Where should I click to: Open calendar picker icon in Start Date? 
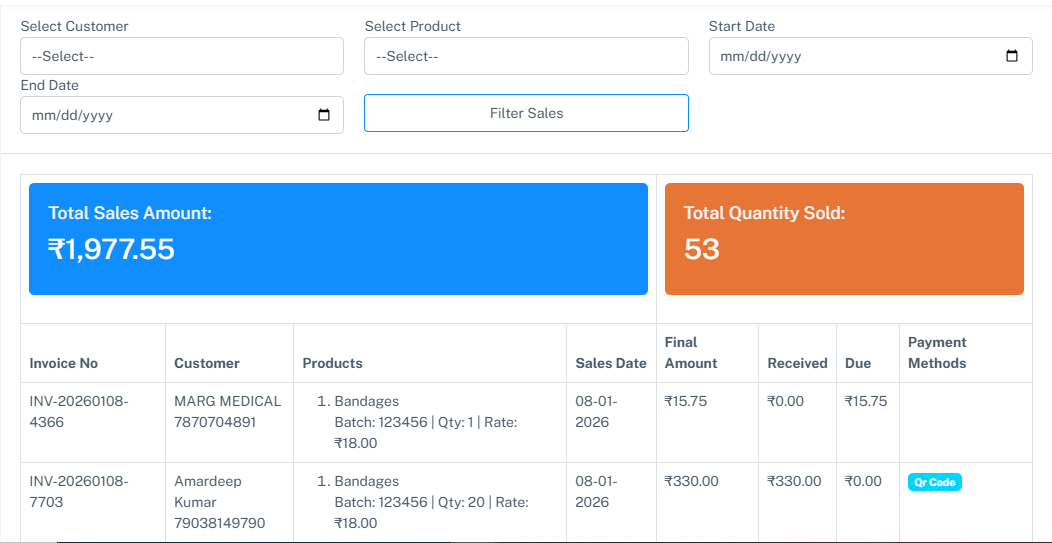(x=1011, y=56)
